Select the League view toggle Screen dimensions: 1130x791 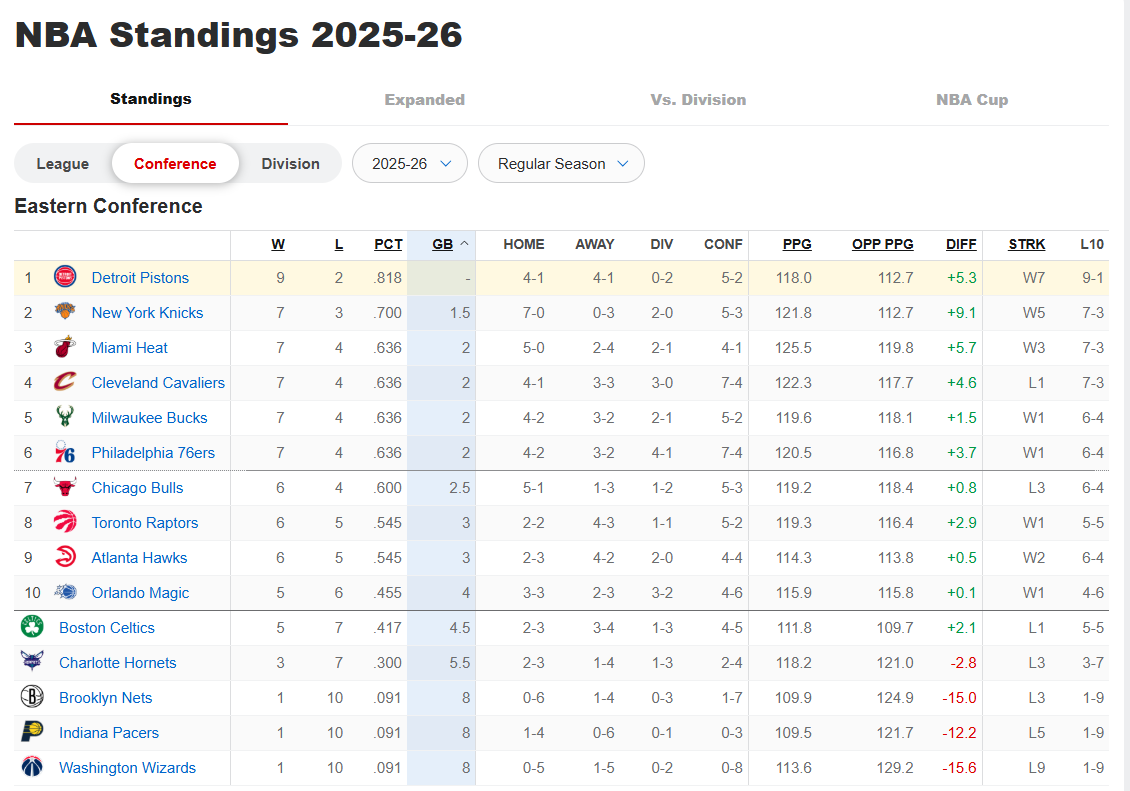pyautogui.click(x=63, y=164)
